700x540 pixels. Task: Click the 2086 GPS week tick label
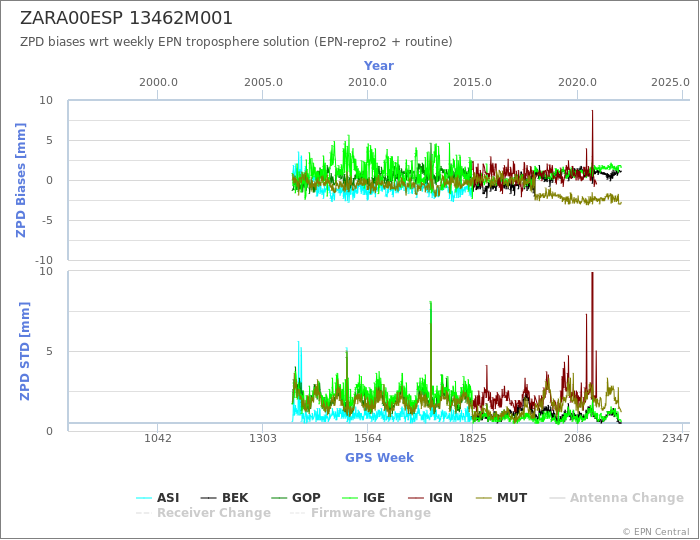point(578,439)
